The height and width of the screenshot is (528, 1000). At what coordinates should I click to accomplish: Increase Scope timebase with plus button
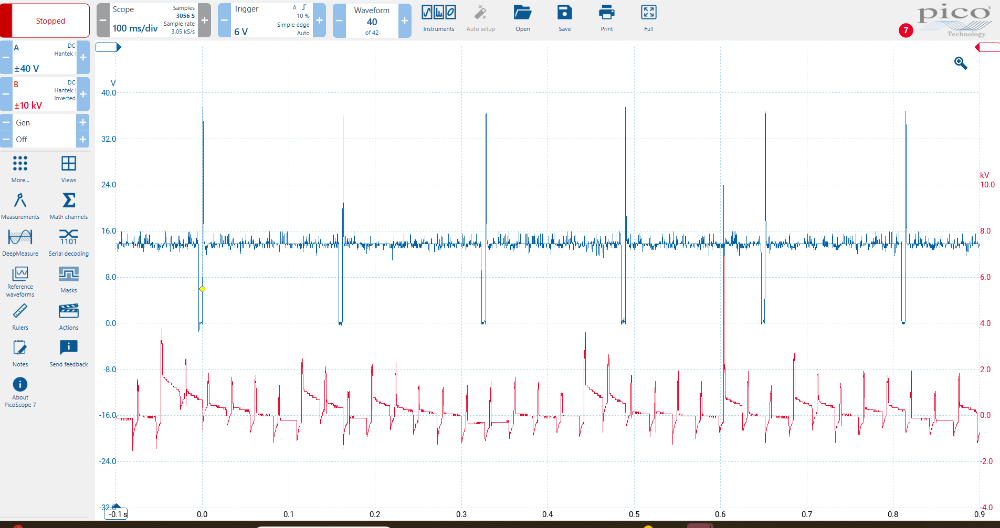[204, 20]
